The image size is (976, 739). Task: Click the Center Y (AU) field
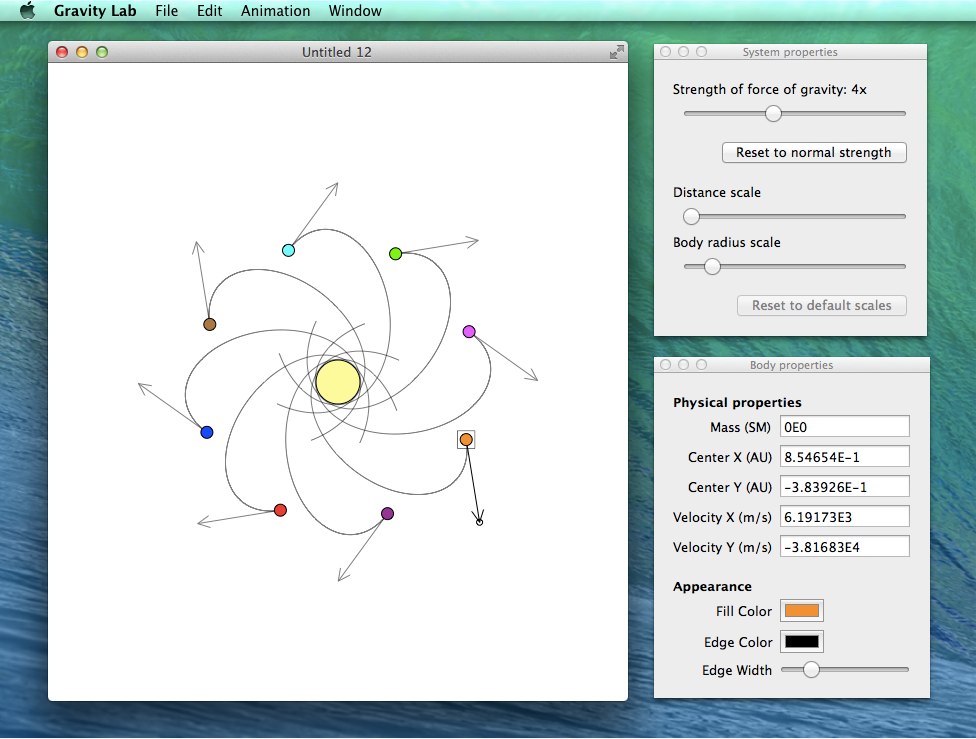pos(845,486)
